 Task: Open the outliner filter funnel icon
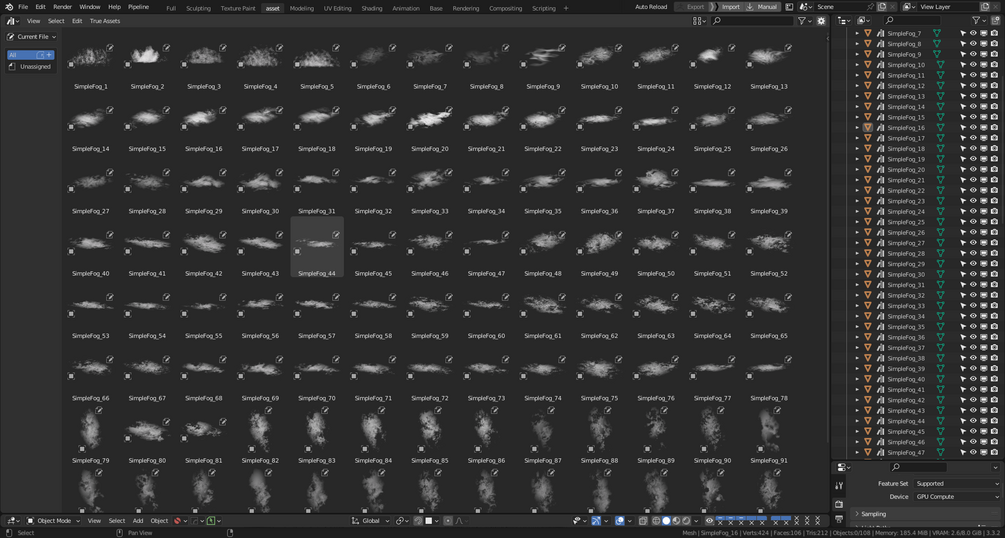978,21
